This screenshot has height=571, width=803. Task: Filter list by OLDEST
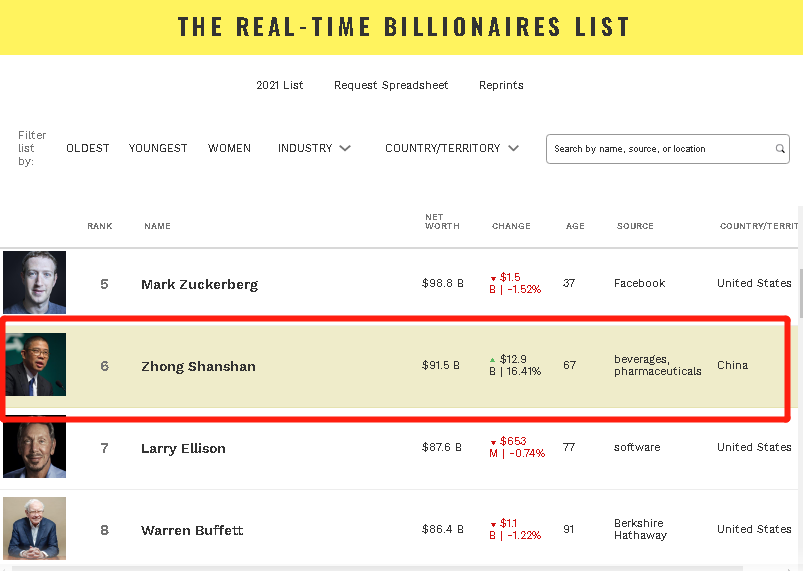[x=88, y=148]
